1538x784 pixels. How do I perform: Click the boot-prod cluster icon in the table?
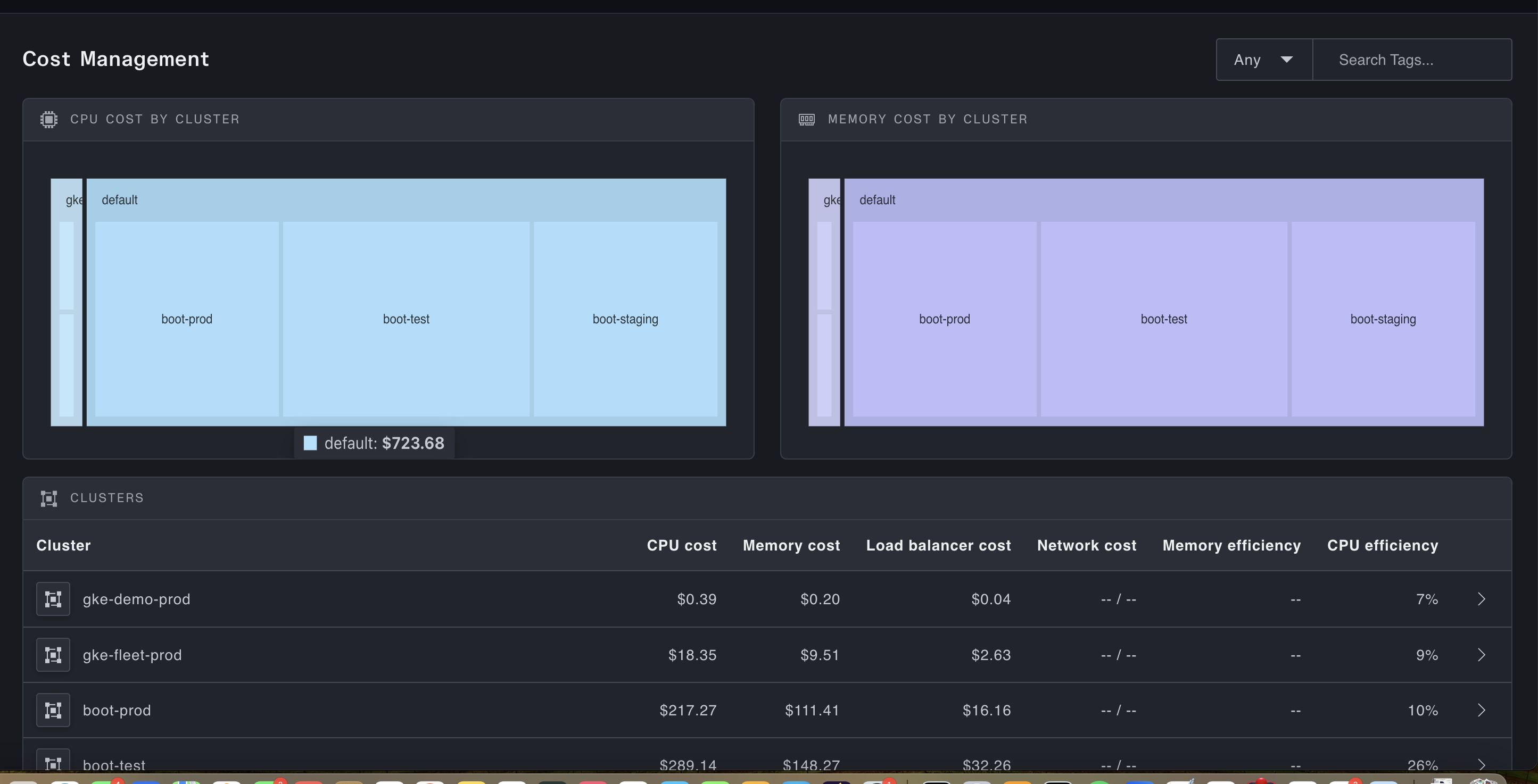pyautogui.click(x=53, y=710)
